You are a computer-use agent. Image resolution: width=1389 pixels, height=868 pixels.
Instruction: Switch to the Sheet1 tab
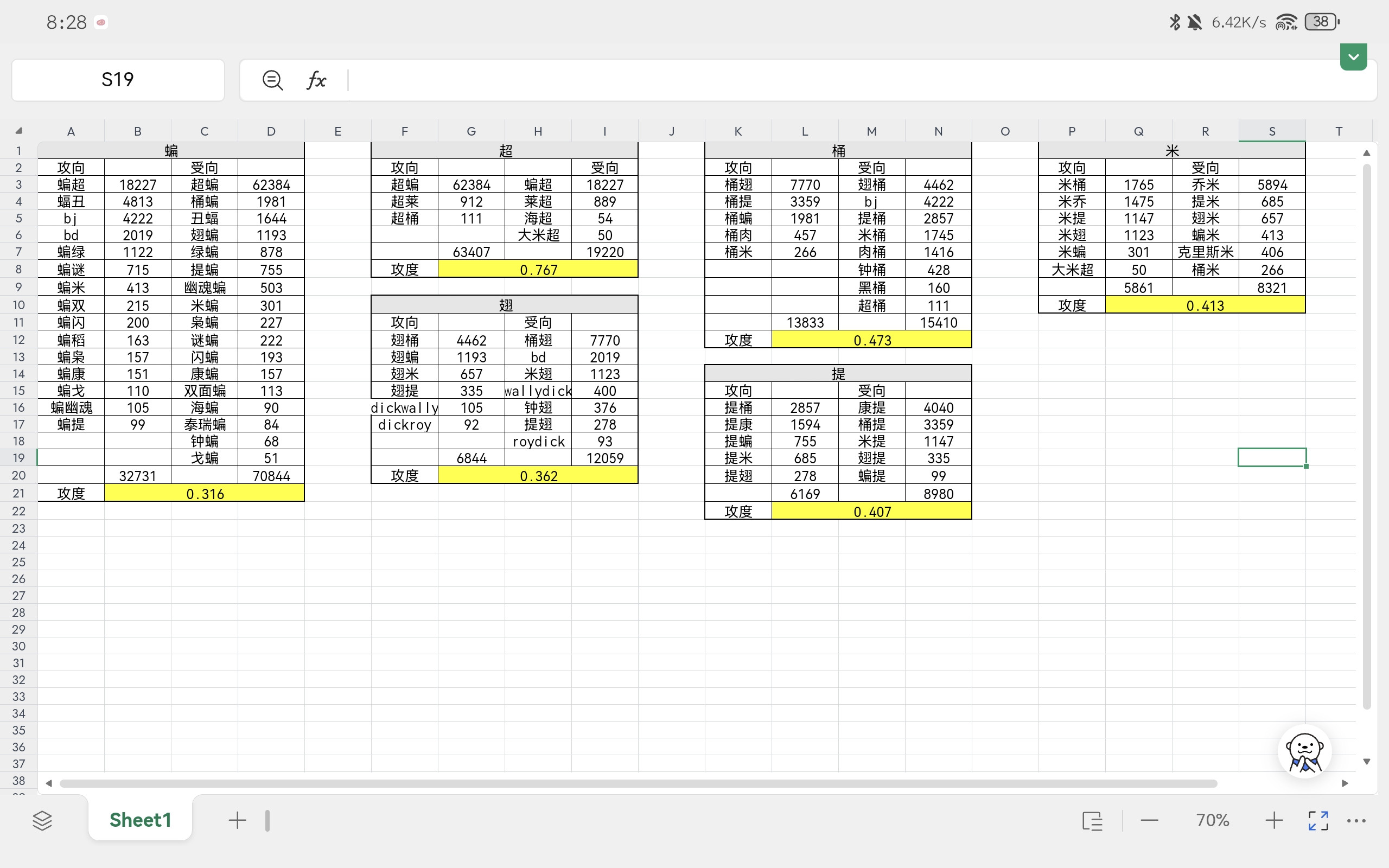[x=141, y=820]
